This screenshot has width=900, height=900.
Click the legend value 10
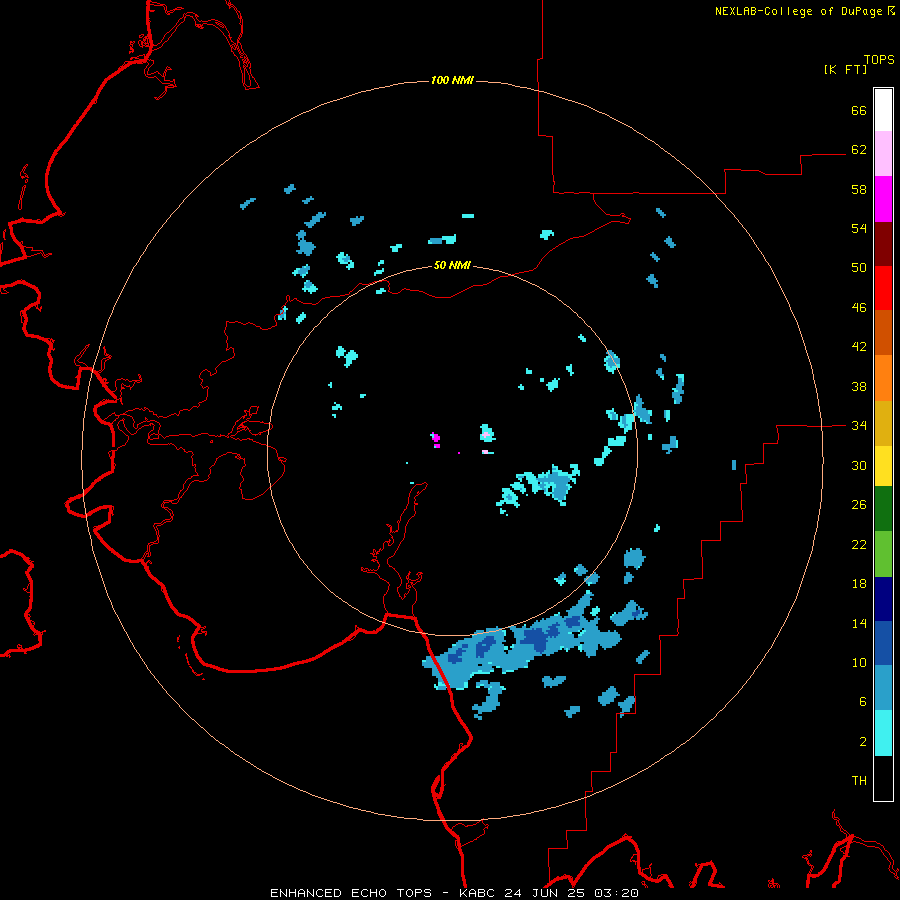(x=859, y=662)
